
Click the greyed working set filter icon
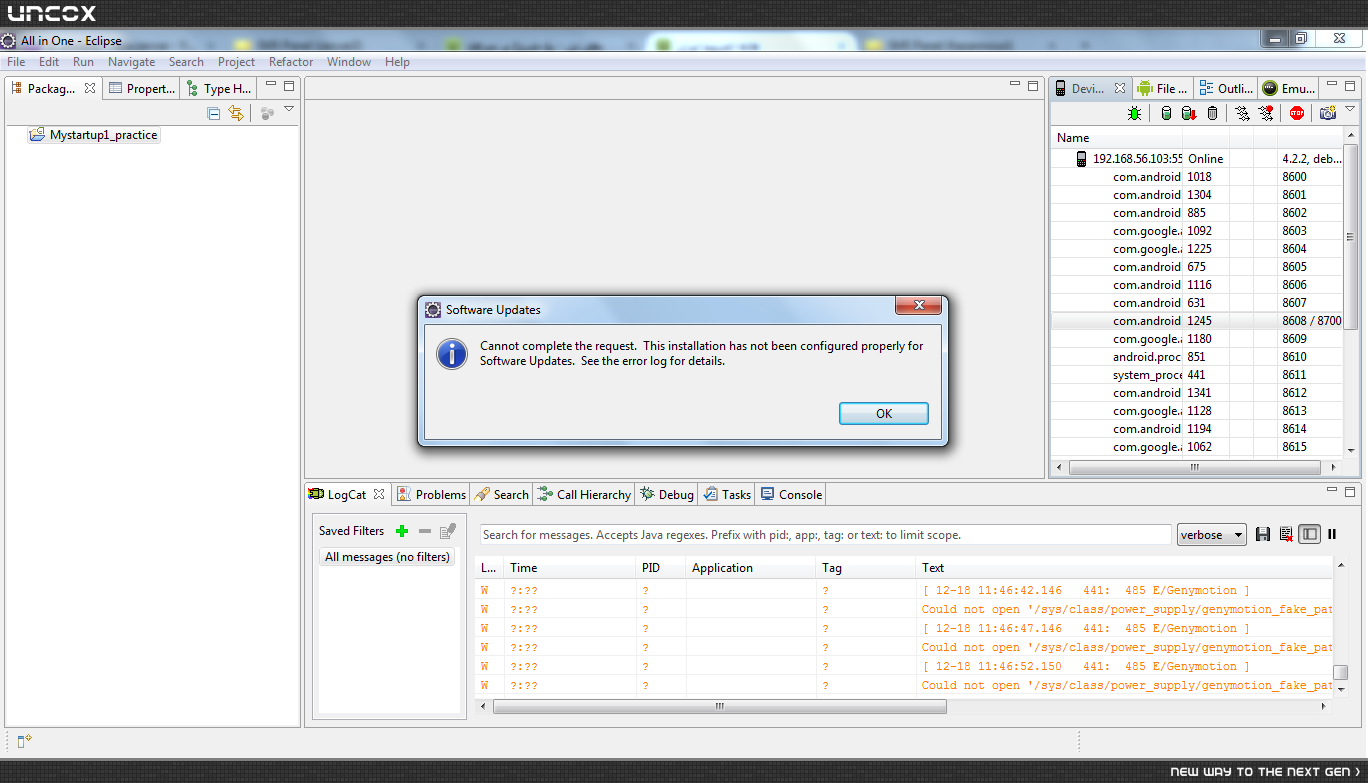(x=267, y=113)
